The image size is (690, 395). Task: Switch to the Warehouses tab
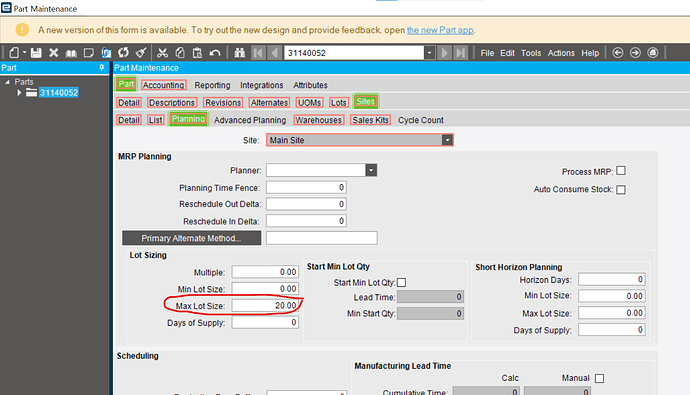(x=318, y=120)
